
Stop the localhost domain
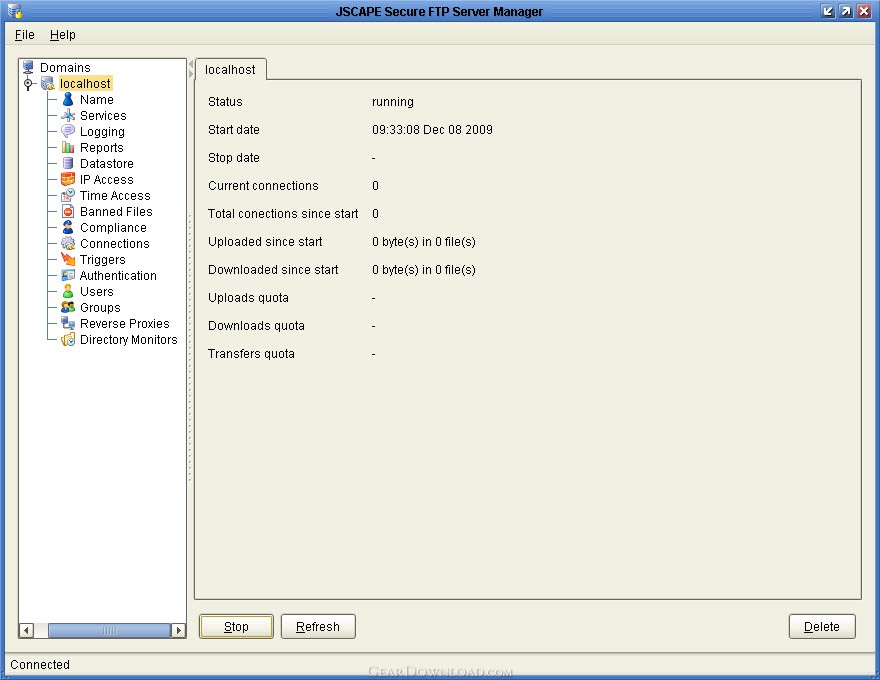[x=236, y=627]
